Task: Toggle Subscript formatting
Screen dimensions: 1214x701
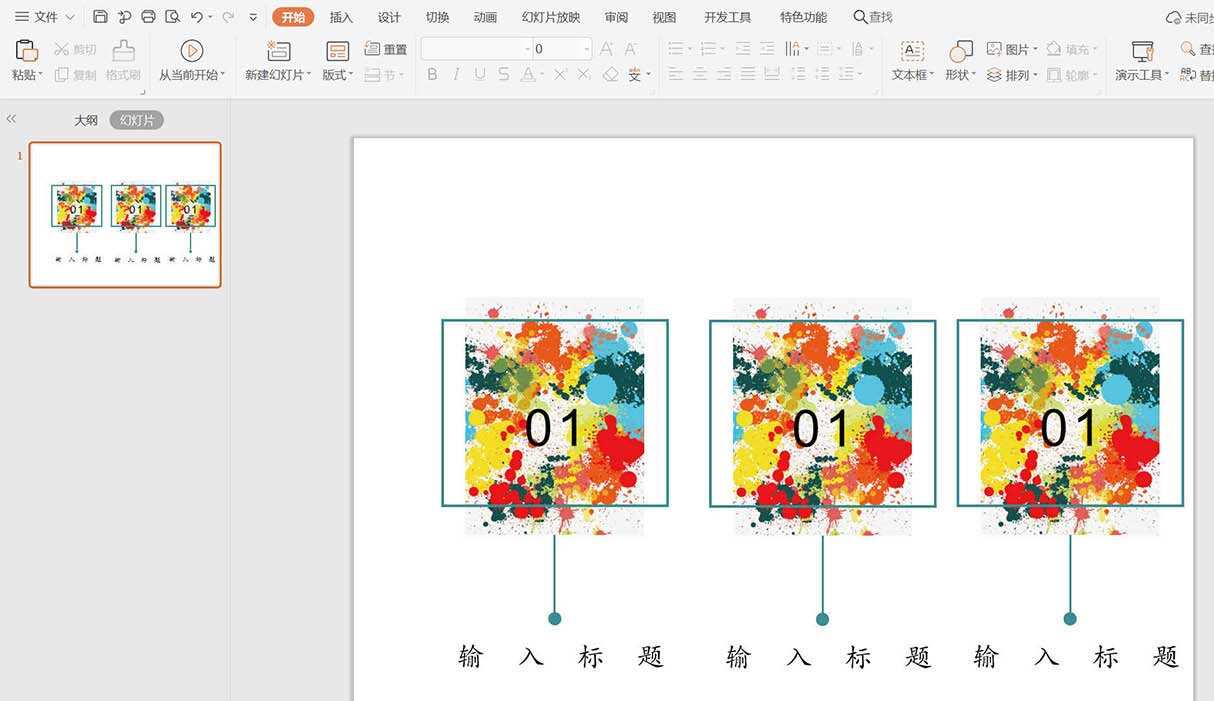Action: [584, 75]
